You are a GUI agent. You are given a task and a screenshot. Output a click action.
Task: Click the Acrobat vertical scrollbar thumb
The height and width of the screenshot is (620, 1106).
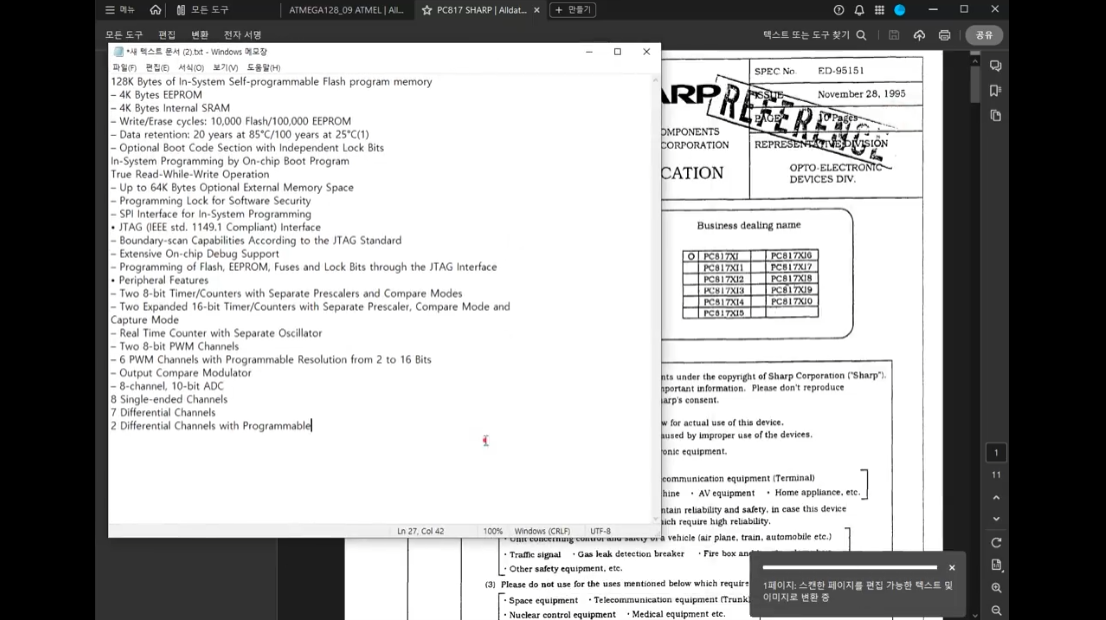[x=975, y=85]
